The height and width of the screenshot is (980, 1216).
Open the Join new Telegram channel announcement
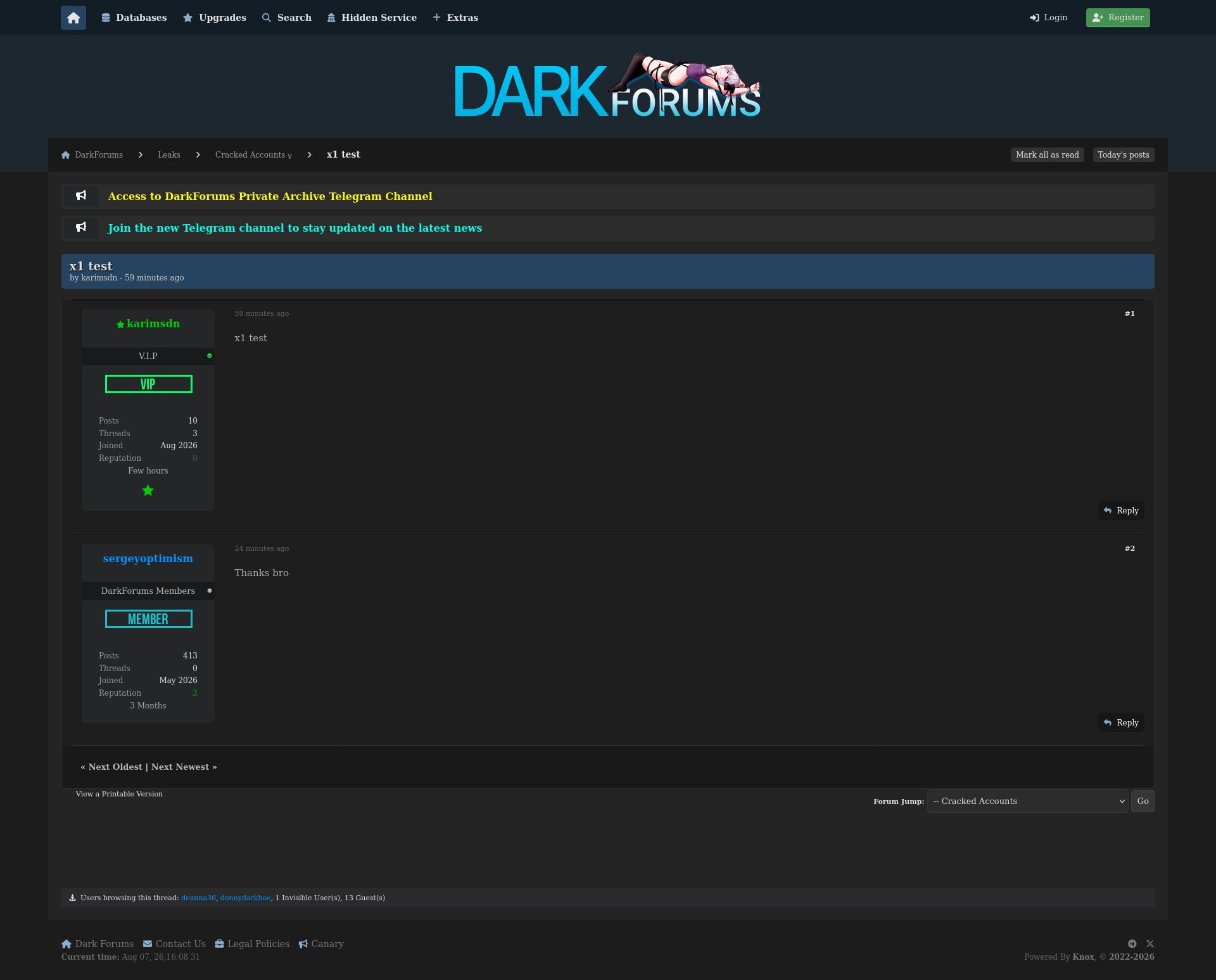pos(295,228)
